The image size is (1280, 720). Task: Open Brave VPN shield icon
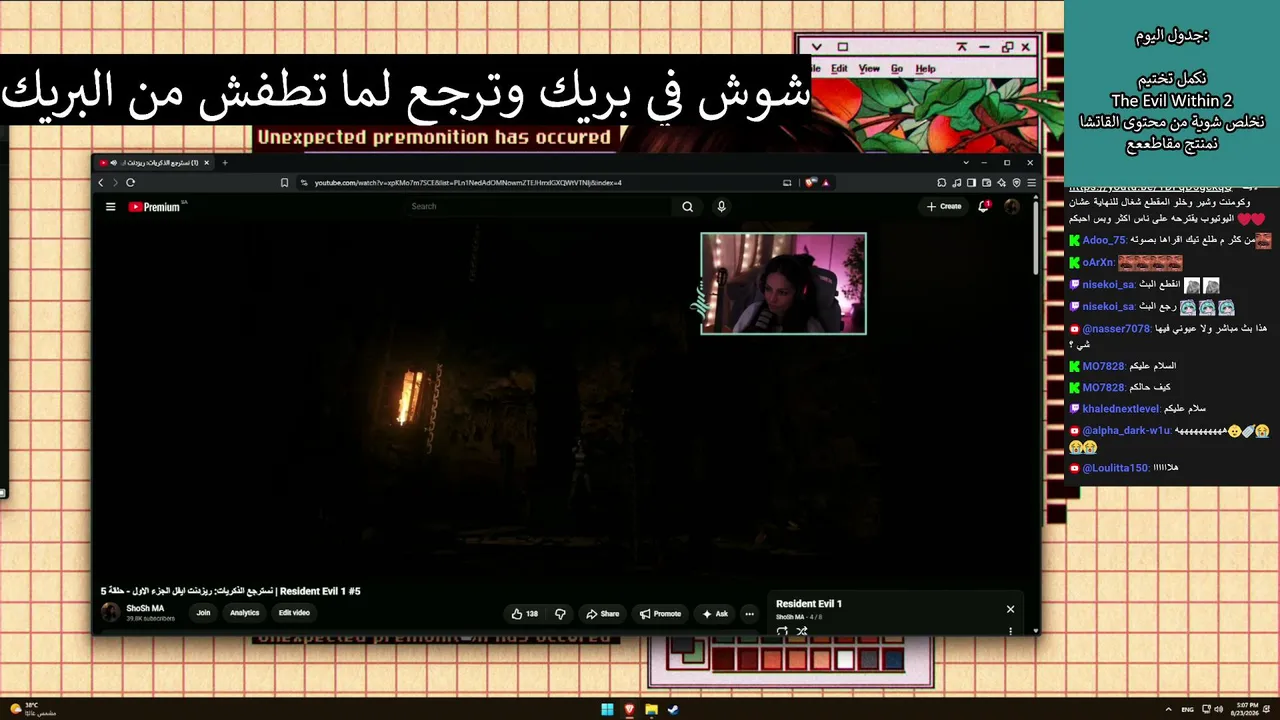click(x=1017, y=183)
